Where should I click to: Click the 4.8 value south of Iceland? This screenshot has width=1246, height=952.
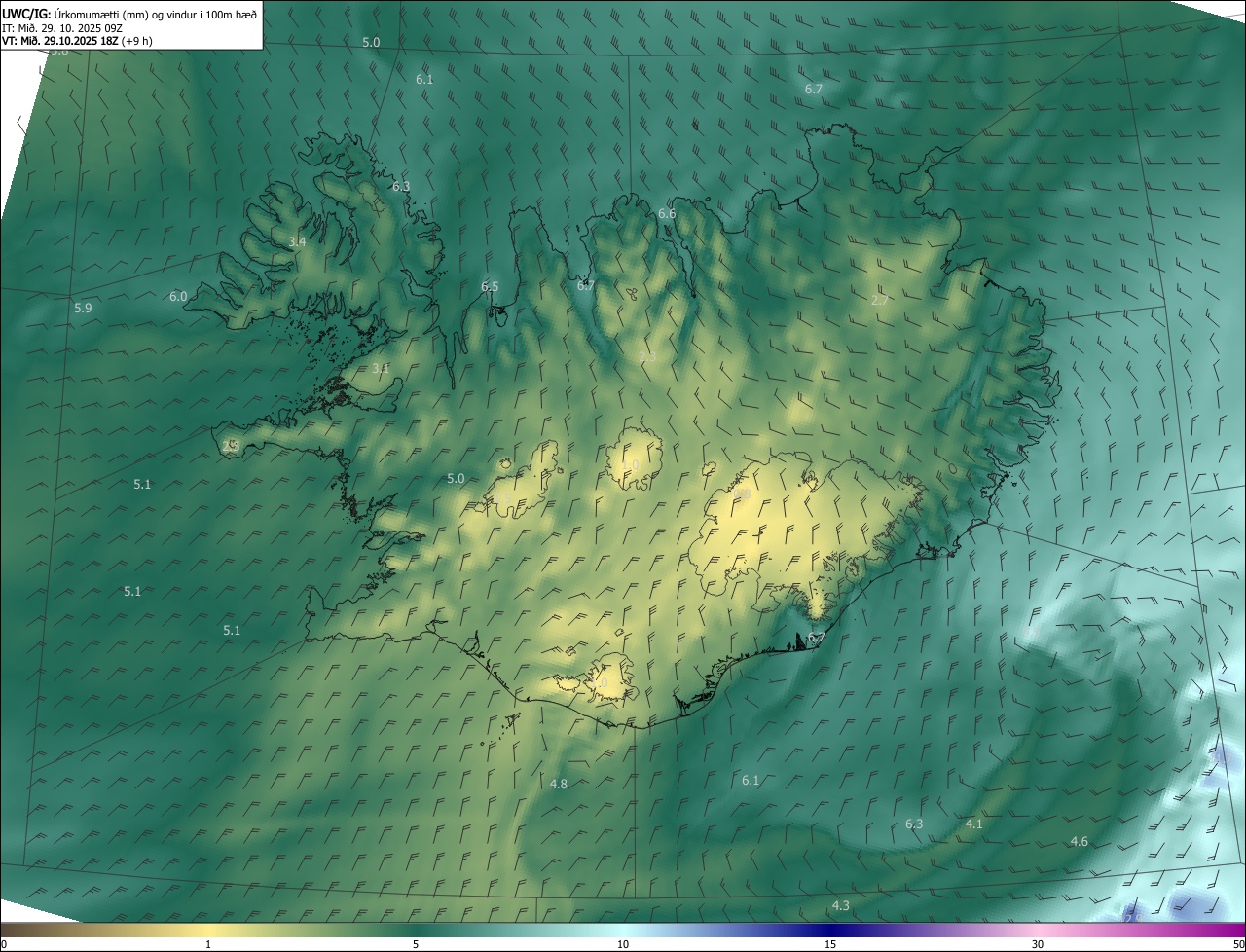point(559,784)
